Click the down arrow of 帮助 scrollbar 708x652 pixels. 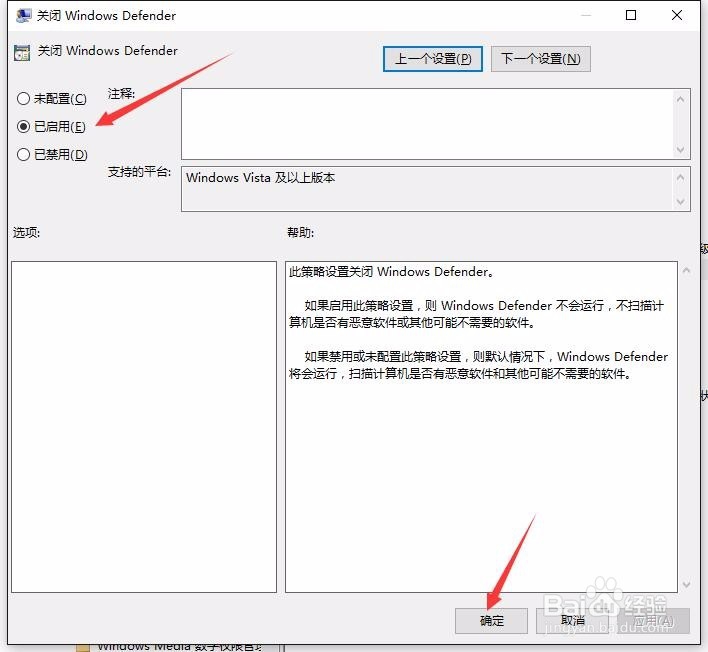[x=686, y=584]
